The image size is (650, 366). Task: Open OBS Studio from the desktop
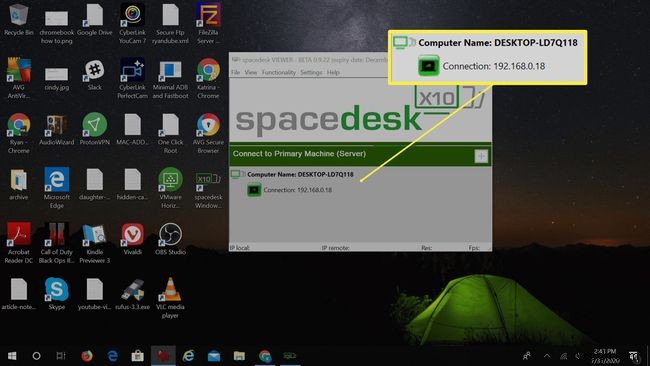click(x=170, y=239)
